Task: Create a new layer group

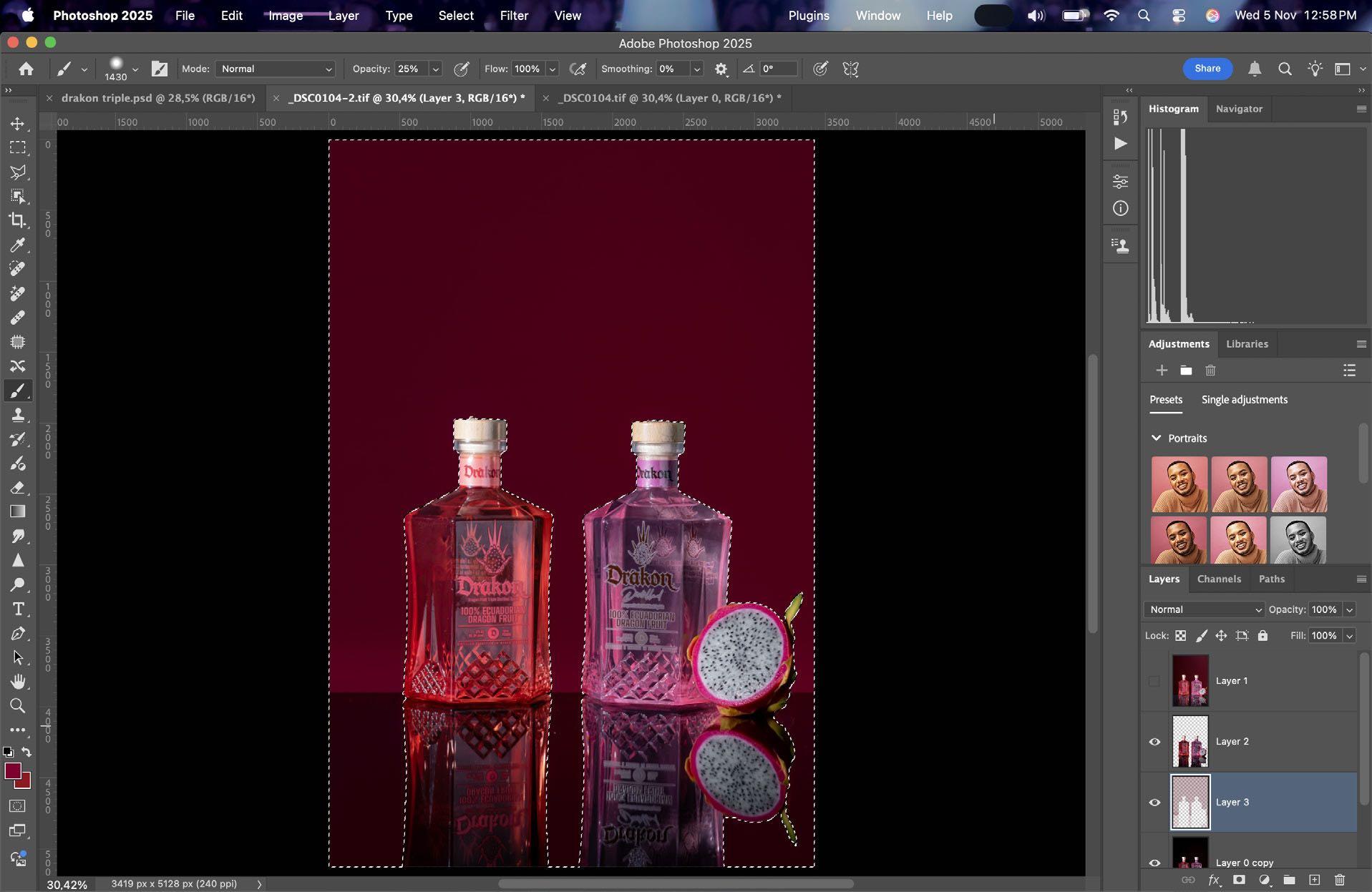Action: pyautogui.click(x=1289, y=880)
